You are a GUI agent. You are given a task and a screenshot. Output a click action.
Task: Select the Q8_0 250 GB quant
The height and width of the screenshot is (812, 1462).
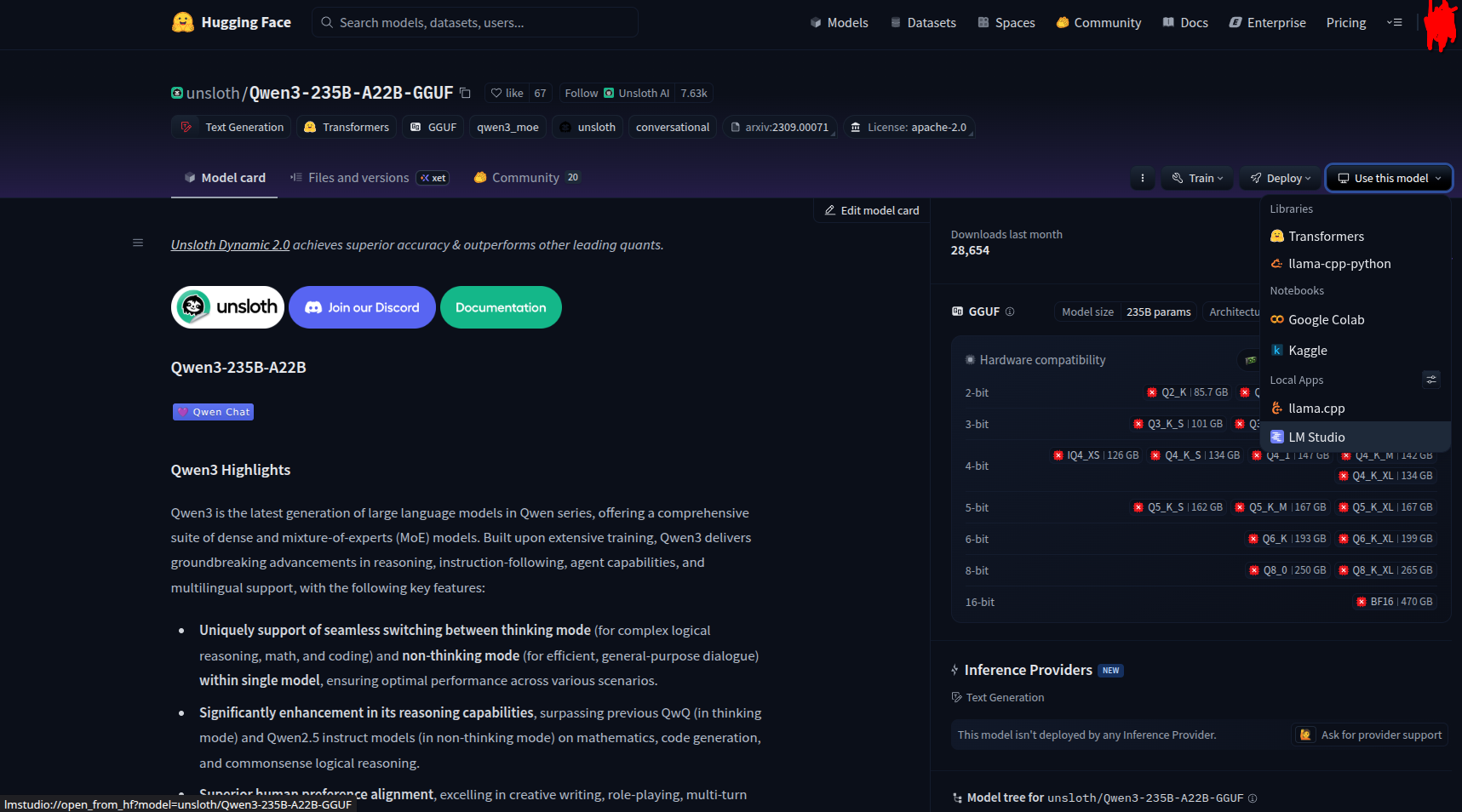click(x=1287, y=570)
